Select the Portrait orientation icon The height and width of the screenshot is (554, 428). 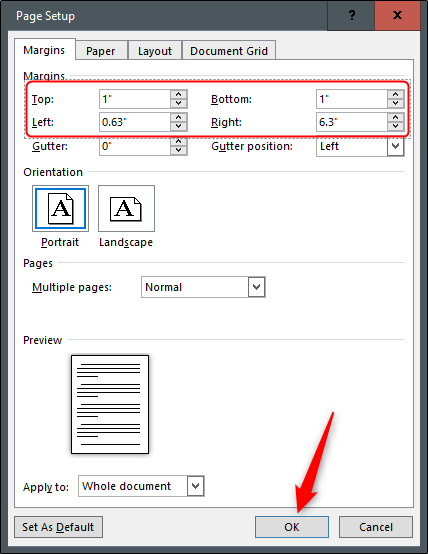click(60, 208)
